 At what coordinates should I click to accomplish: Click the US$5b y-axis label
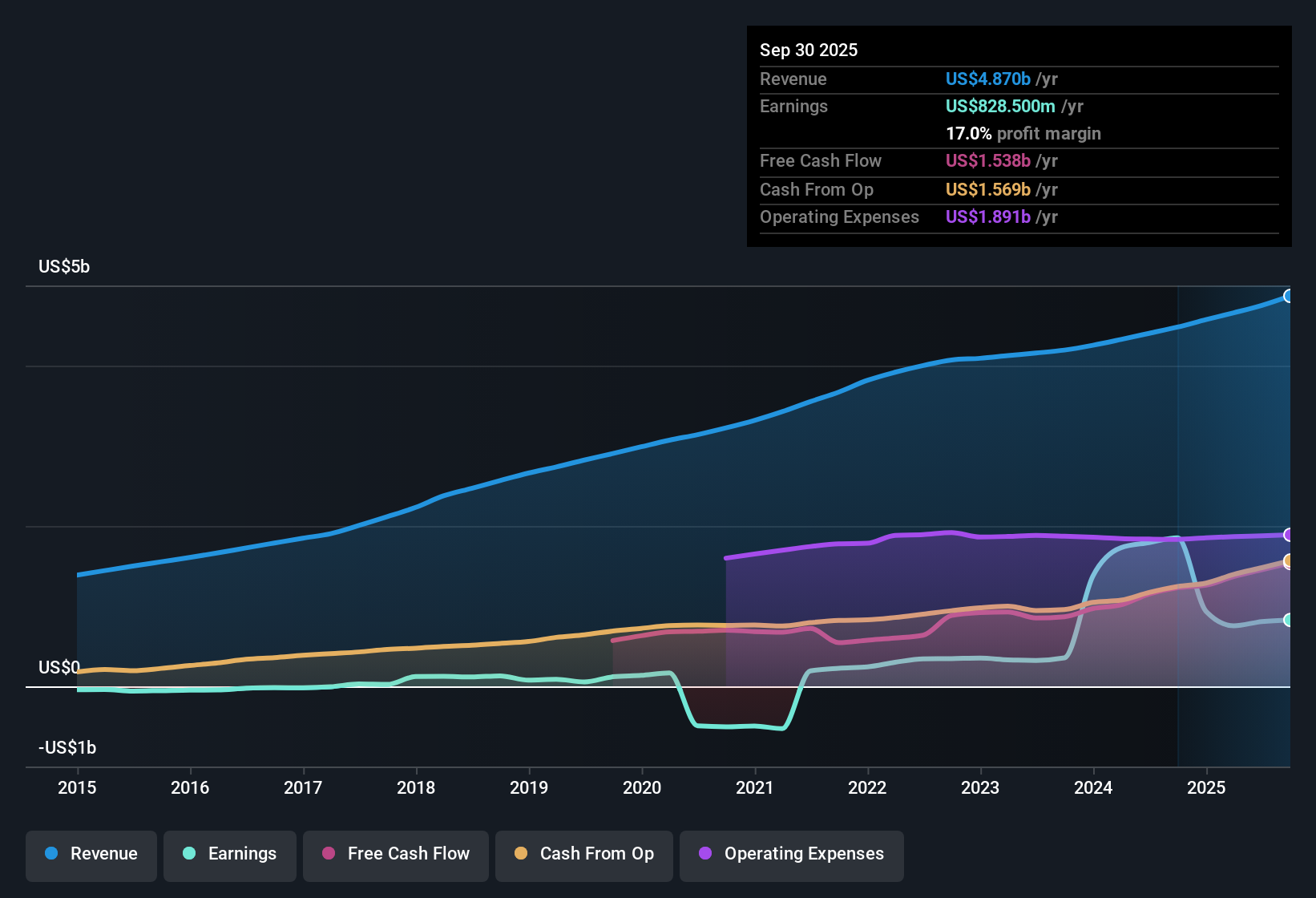(x=64, y=266)
